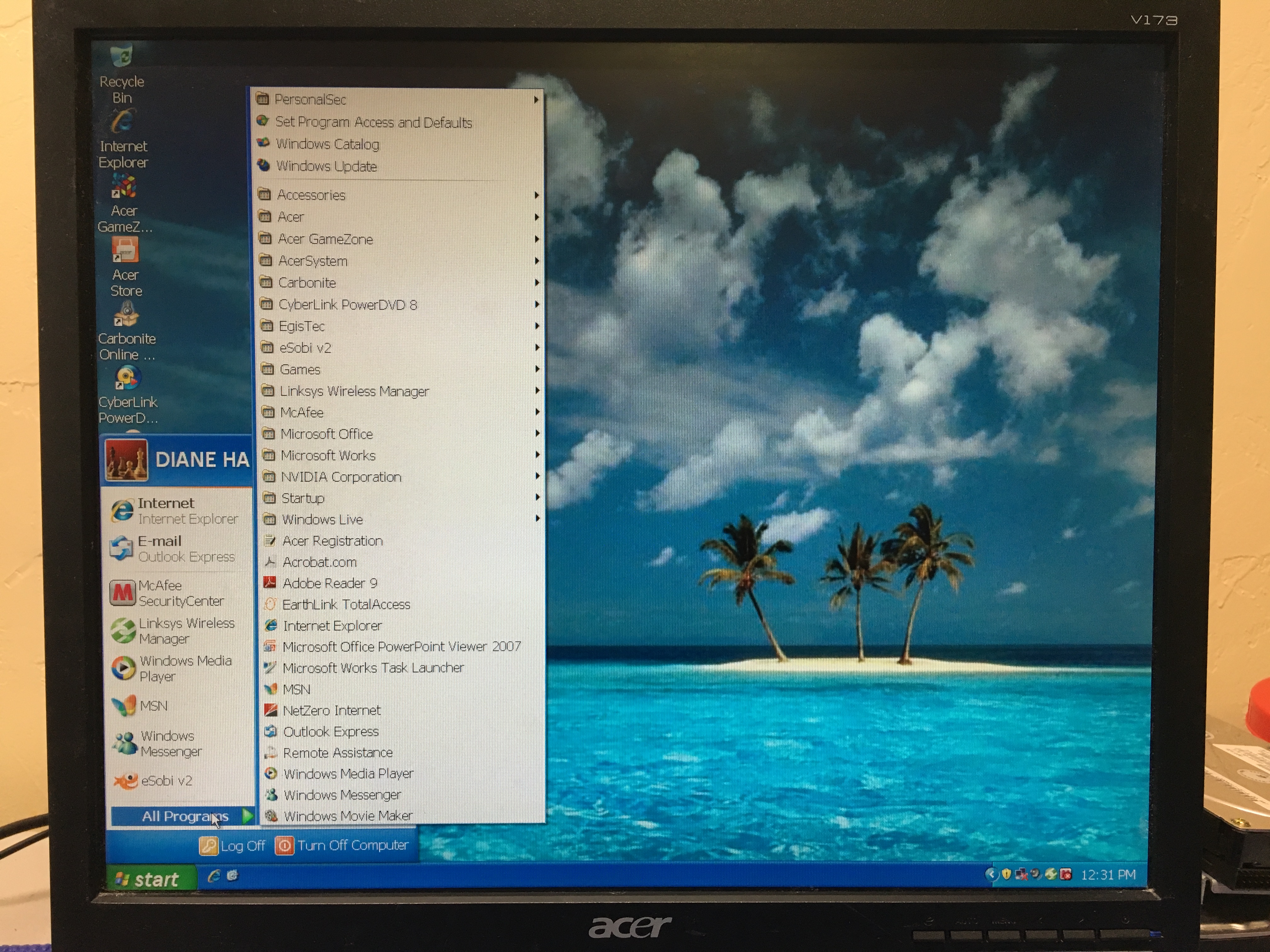Expand the Windows Live submenu
The width and height of the screenshot is (1270, 952).
pos(401,519)
